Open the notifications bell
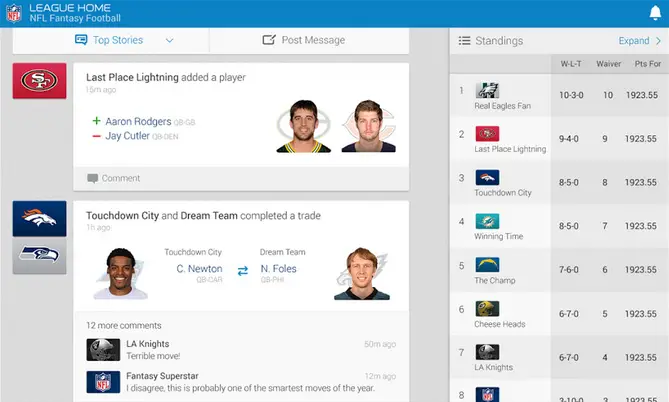The width and height of the screenshot is (669, 402). [x=655, y=13]
